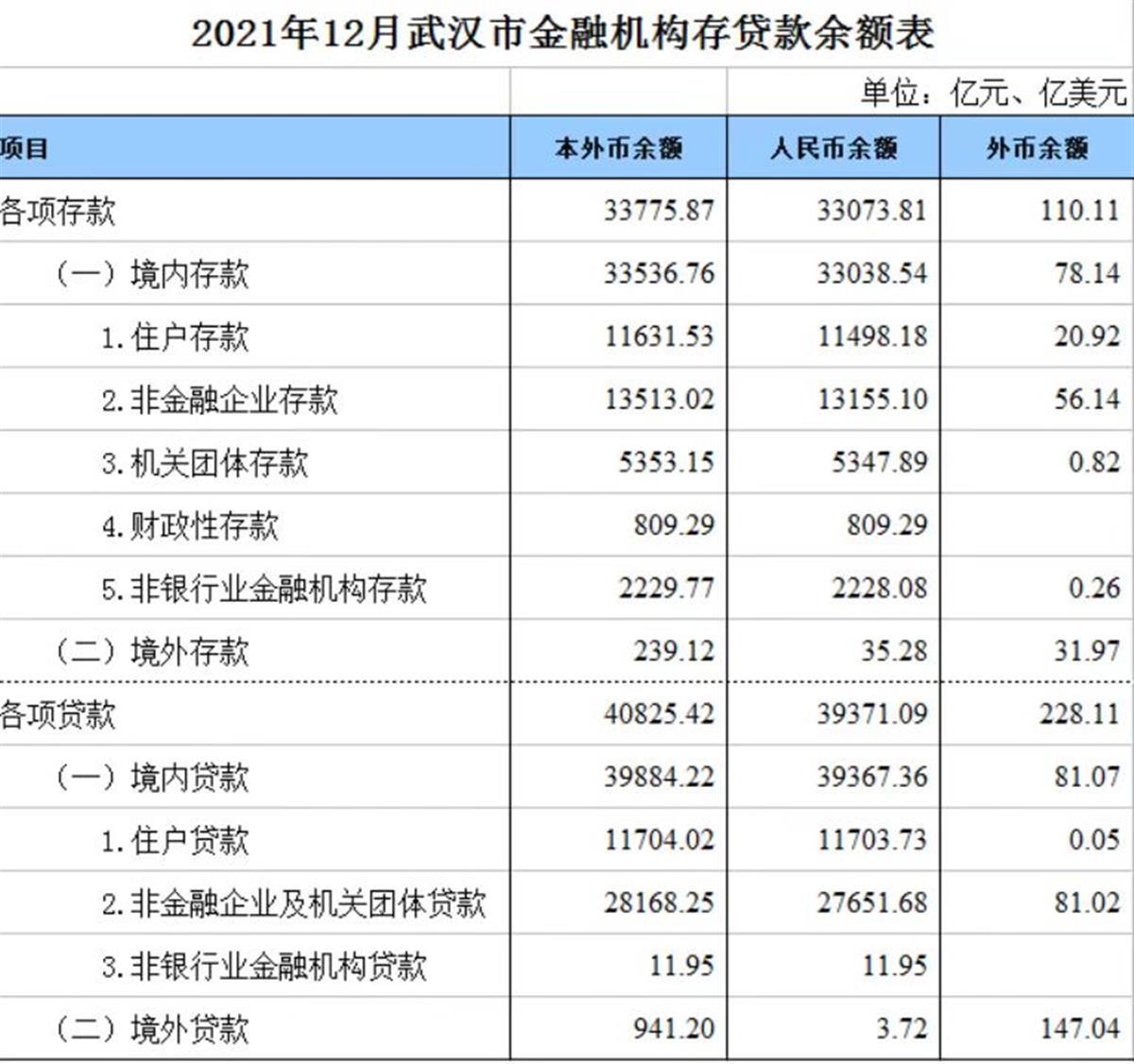Screen dimensions: 1134x1064
Task: Click the cell showing 39884.22
Action: point(659,777)
